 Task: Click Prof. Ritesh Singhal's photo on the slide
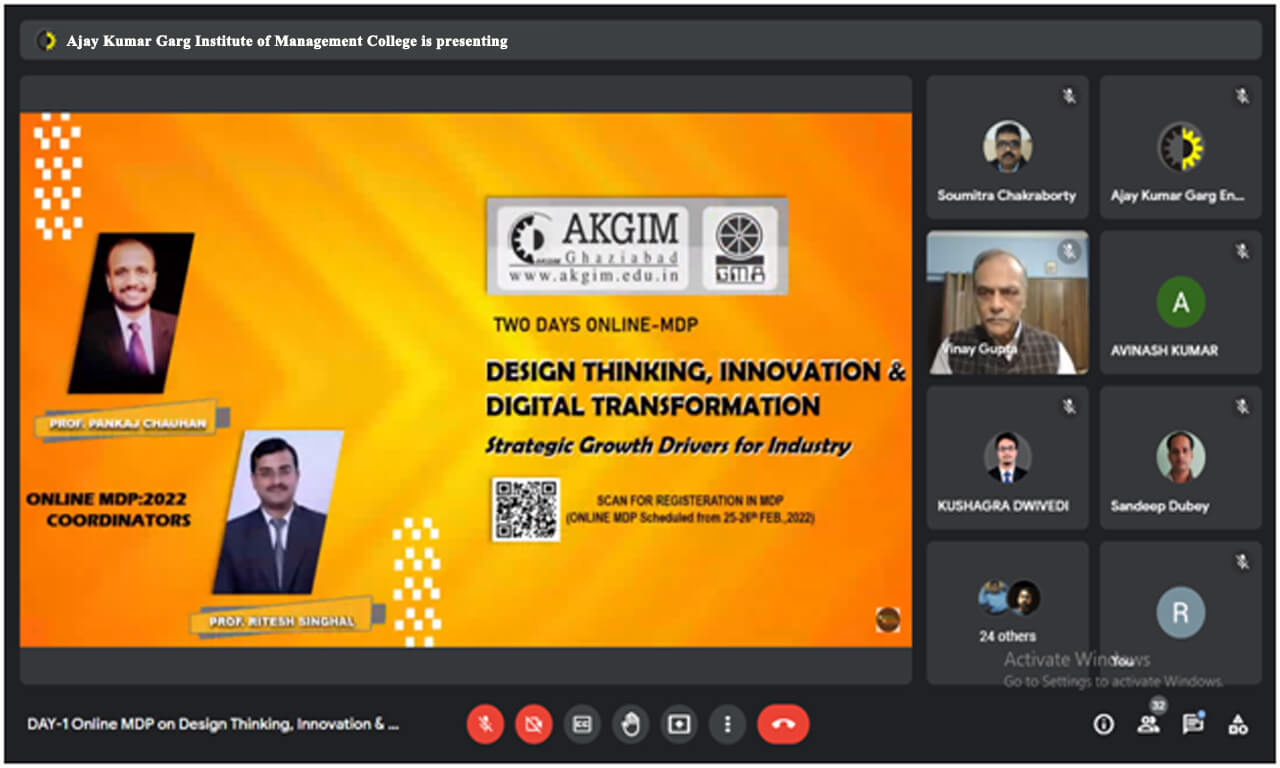coord(277,512)
